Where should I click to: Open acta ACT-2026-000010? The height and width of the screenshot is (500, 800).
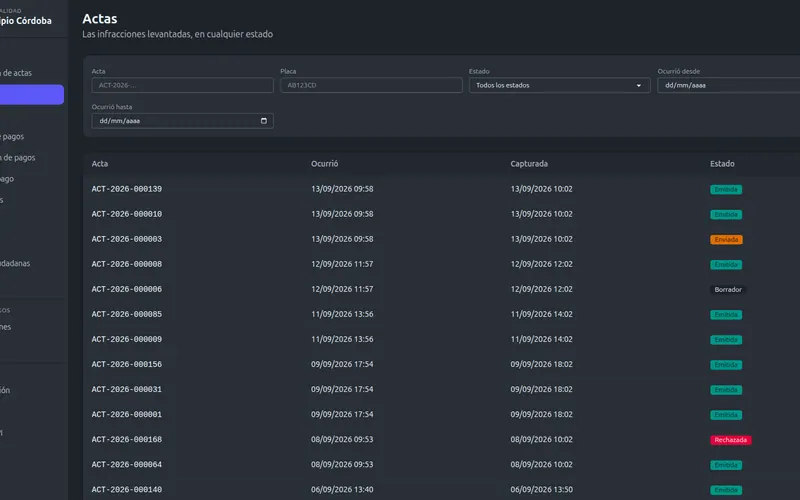pos(127,214)
